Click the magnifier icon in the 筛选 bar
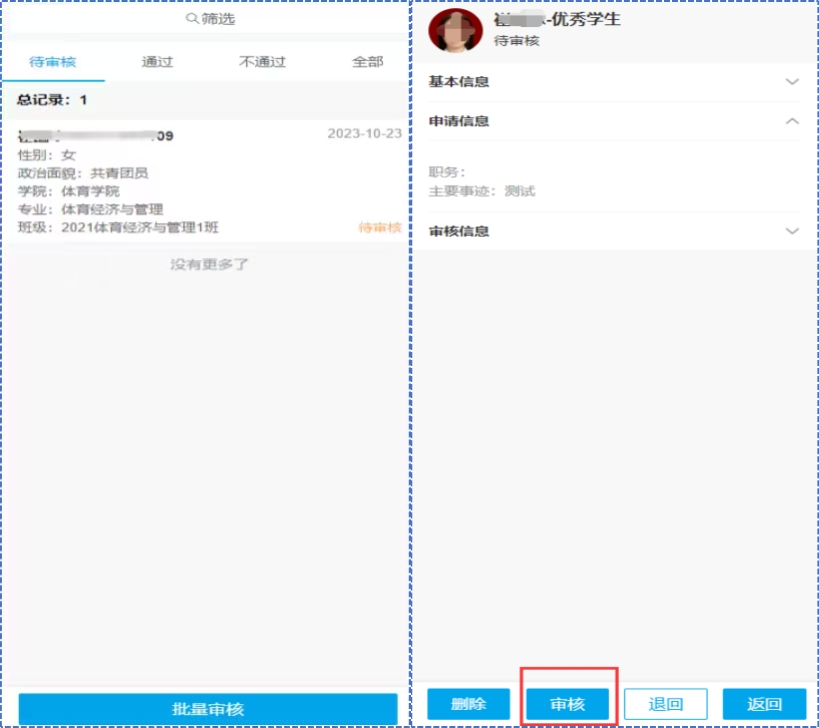The height and width of the screenshot is (728, 819). pos(191,19)
